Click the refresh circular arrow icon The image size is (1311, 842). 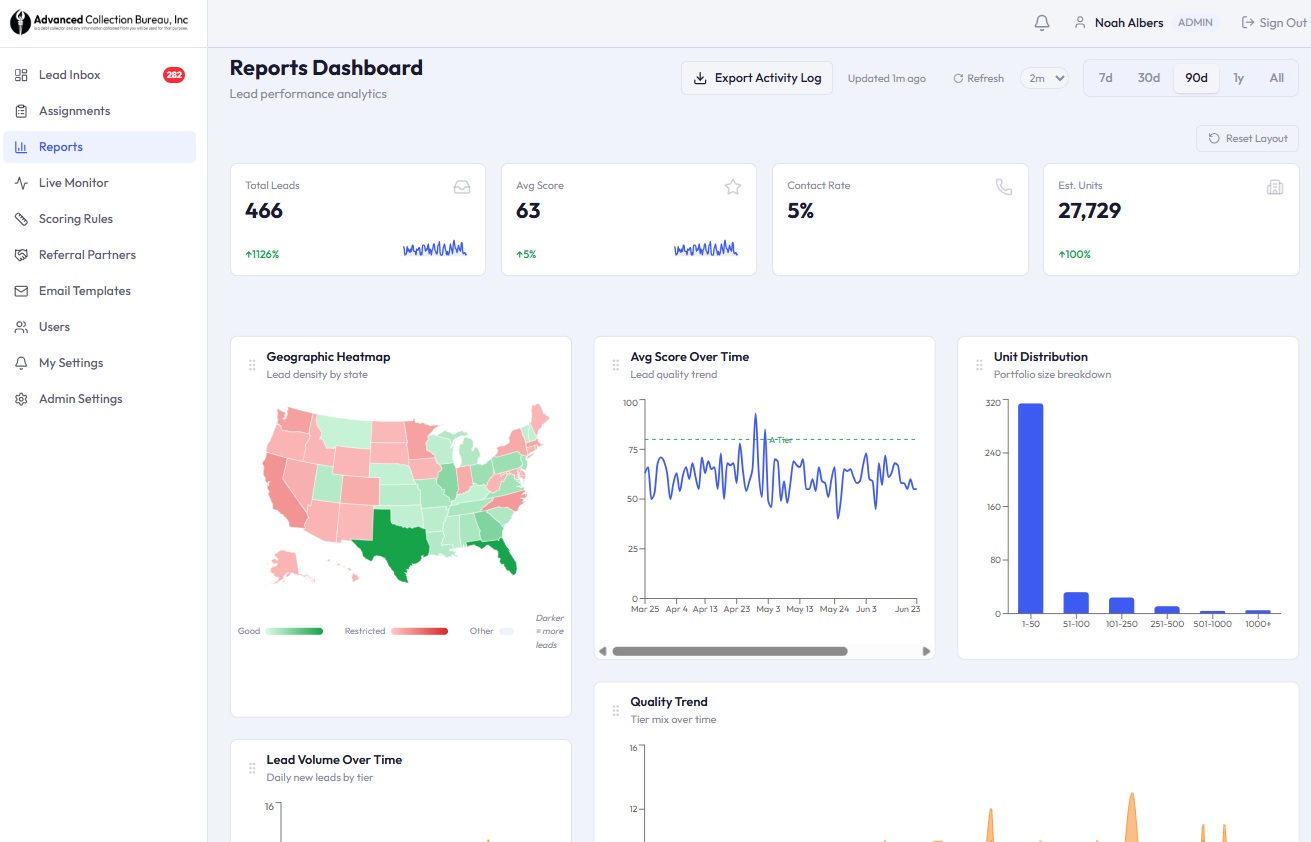958,78
